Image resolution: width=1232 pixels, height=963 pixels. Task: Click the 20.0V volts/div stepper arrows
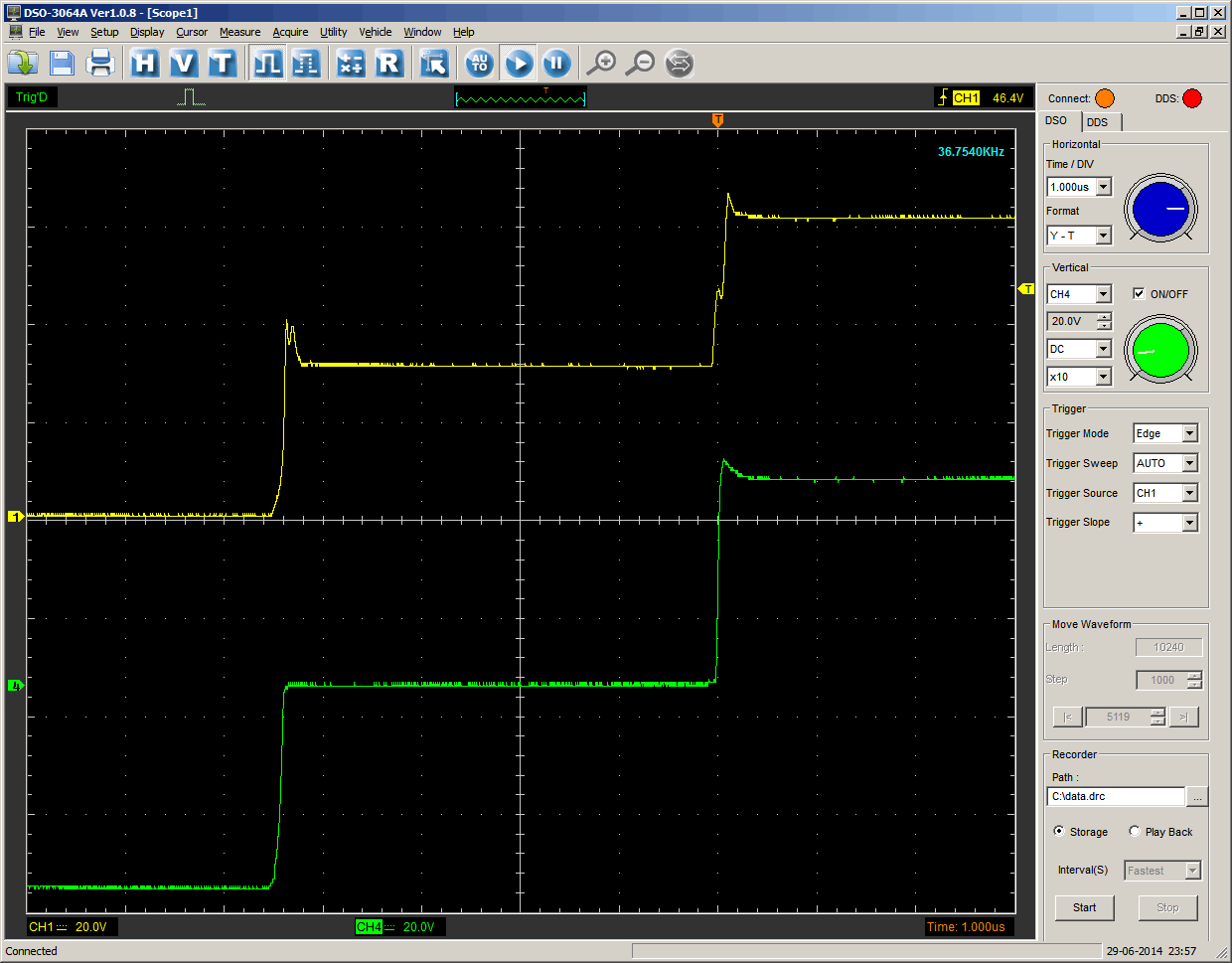coord(1104,321)
